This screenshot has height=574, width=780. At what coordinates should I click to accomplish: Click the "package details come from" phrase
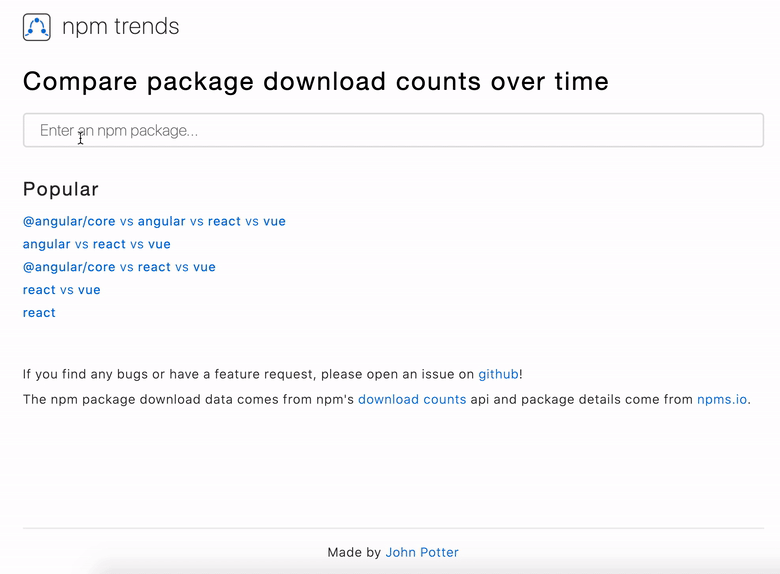point(597,399)
